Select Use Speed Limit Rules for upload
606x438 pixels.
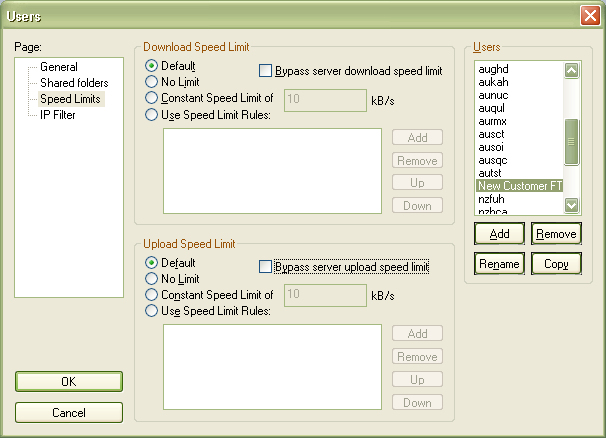click(x=152, y=310)
